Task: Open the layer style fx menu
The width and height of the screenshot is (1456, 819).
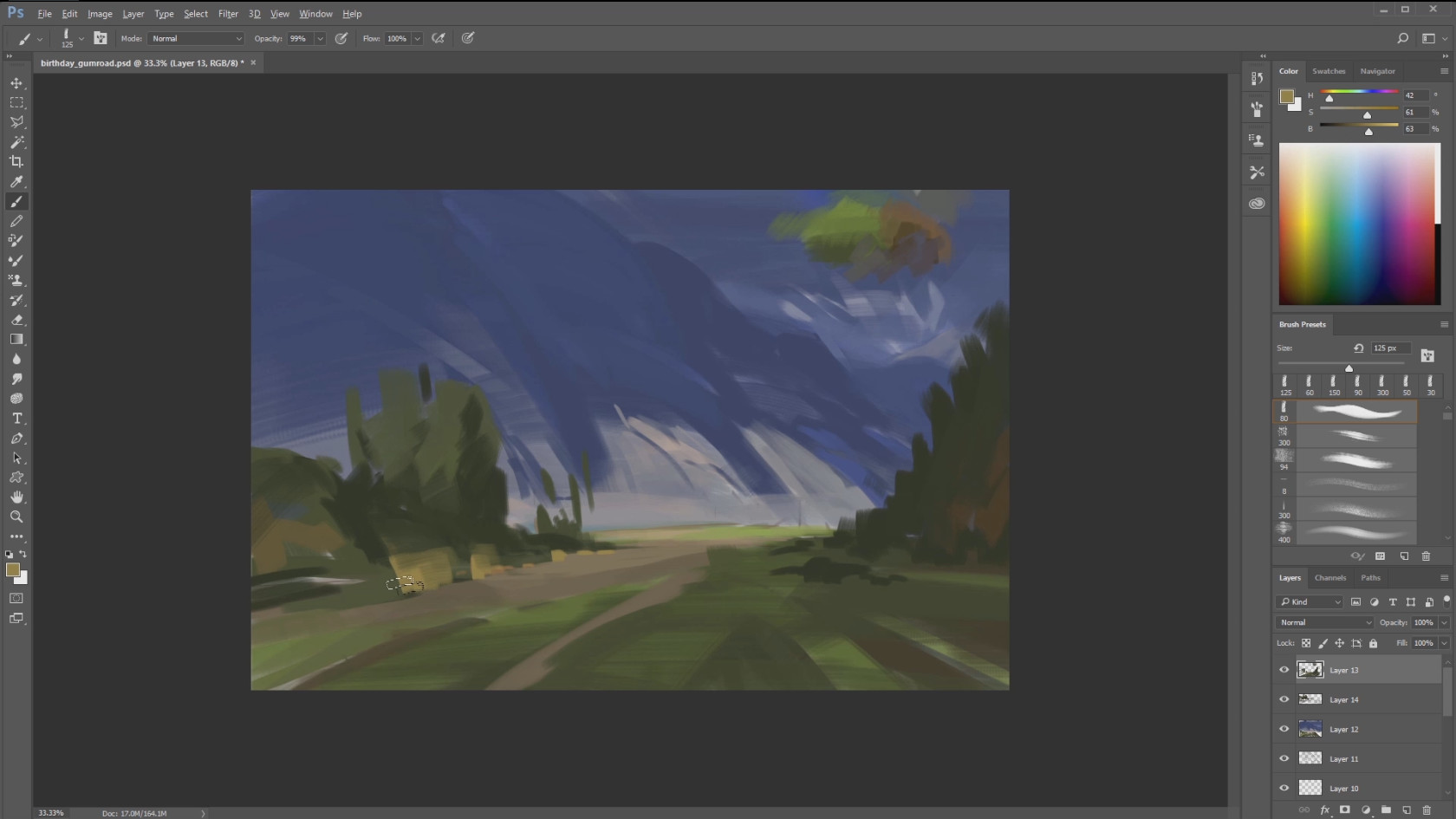Action: [x=1324, y=810]
